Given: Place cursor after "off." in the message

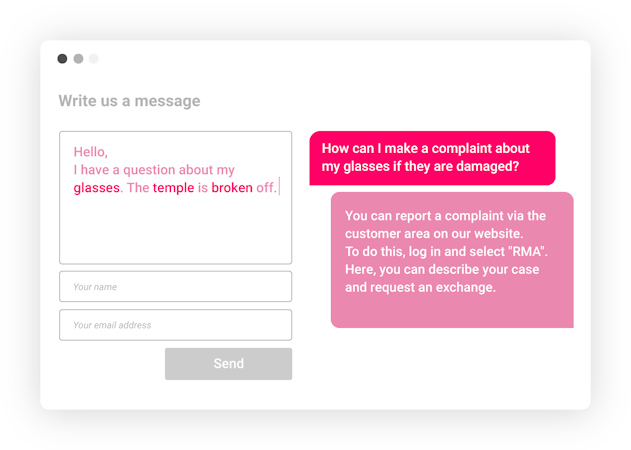Looking at the screenshot, I should pyautogui.click(x=278, y=188).
